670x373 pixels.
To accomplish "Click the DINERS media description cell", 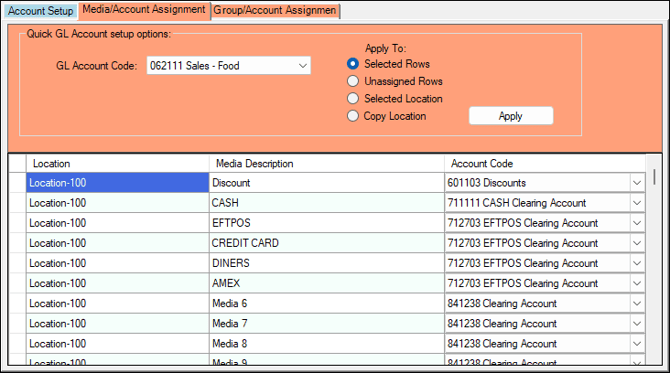I will click(x=327, y=263).
